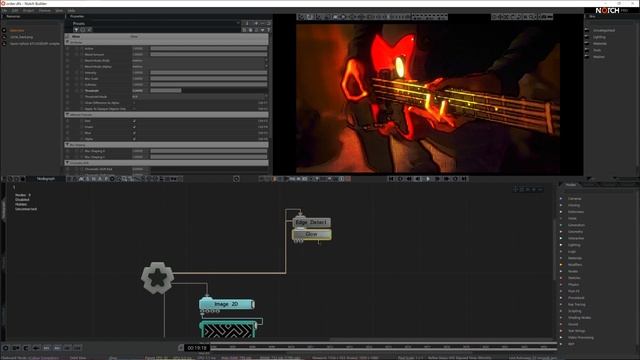
Task: Toggle the Green channel checkbox
Action: [x=134, y=127]
